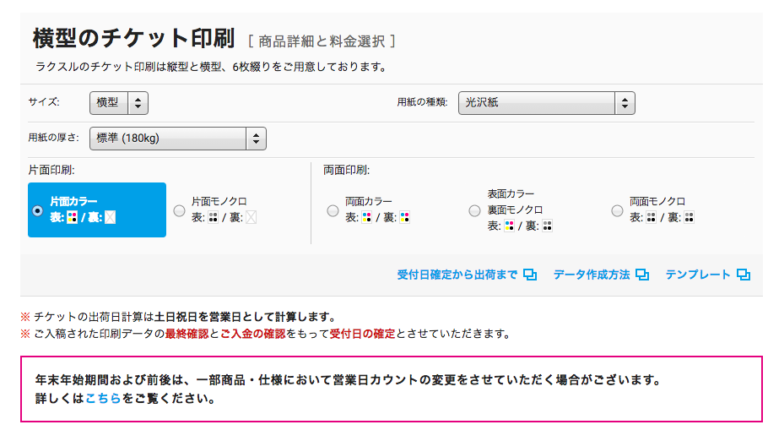Screen dimensions: 768x441
Task: Expand the 用紙の種類 dropdown showing 光沢紙
Action: (x=546, y=102)
